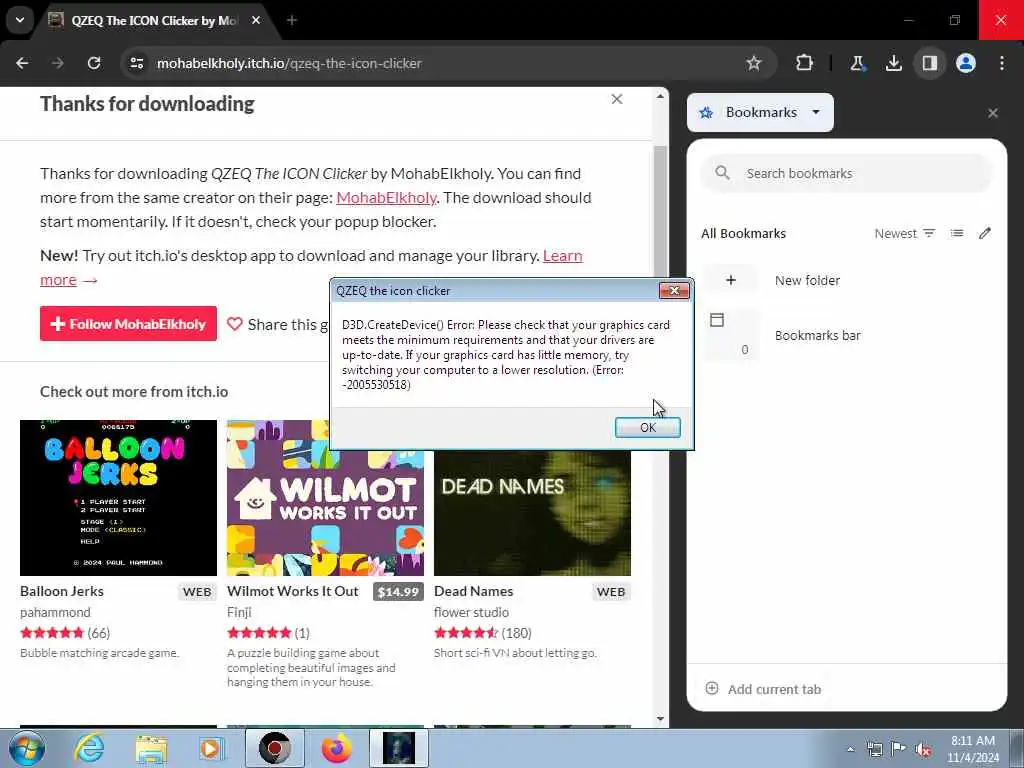
Task: Click the page scrollbar down arrow
Action: coord(660,719)
